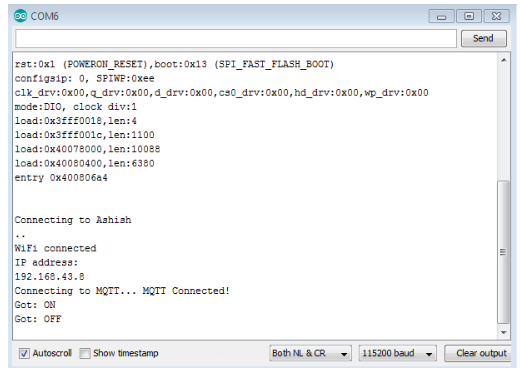Click the Arduino logo in title bar

click(20, 16)
